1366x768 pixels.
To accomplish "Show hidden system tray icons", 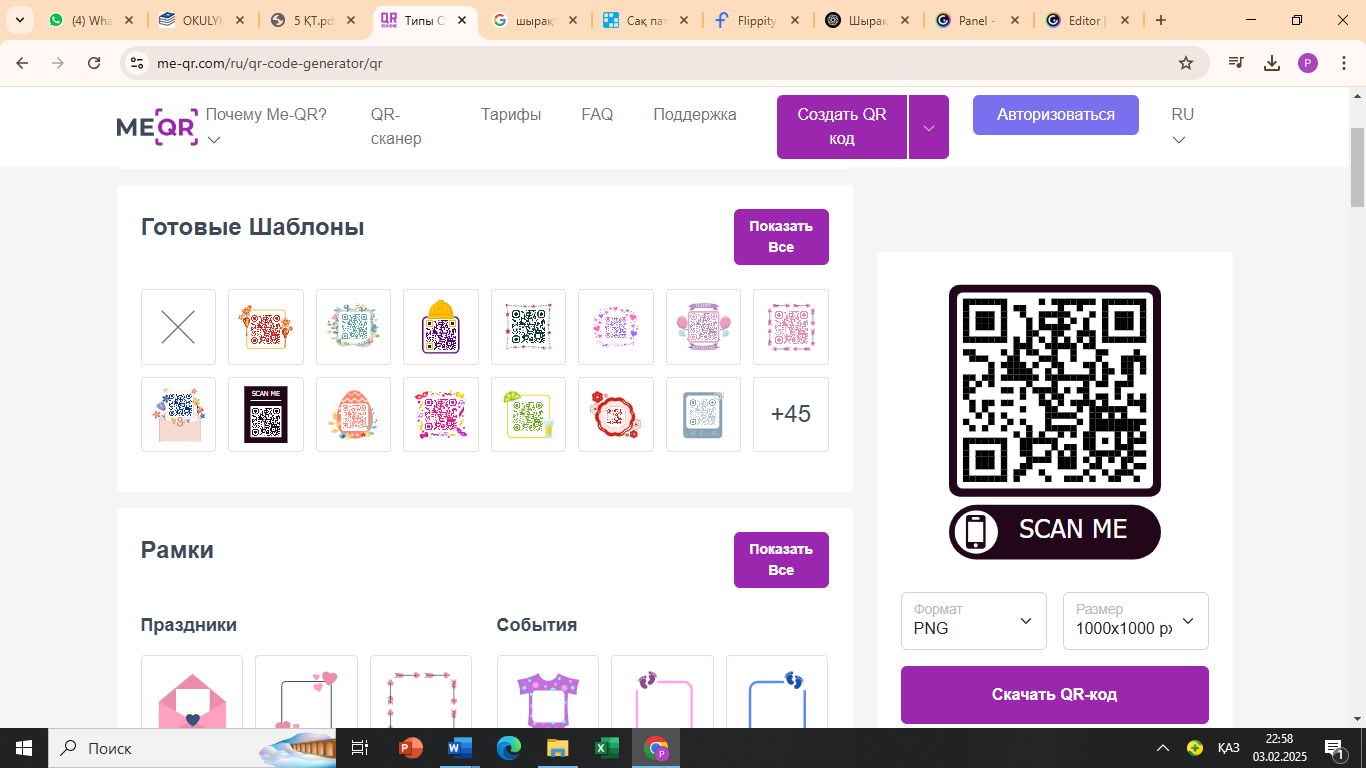I will pyautogui.click(x=1163, y=748).
